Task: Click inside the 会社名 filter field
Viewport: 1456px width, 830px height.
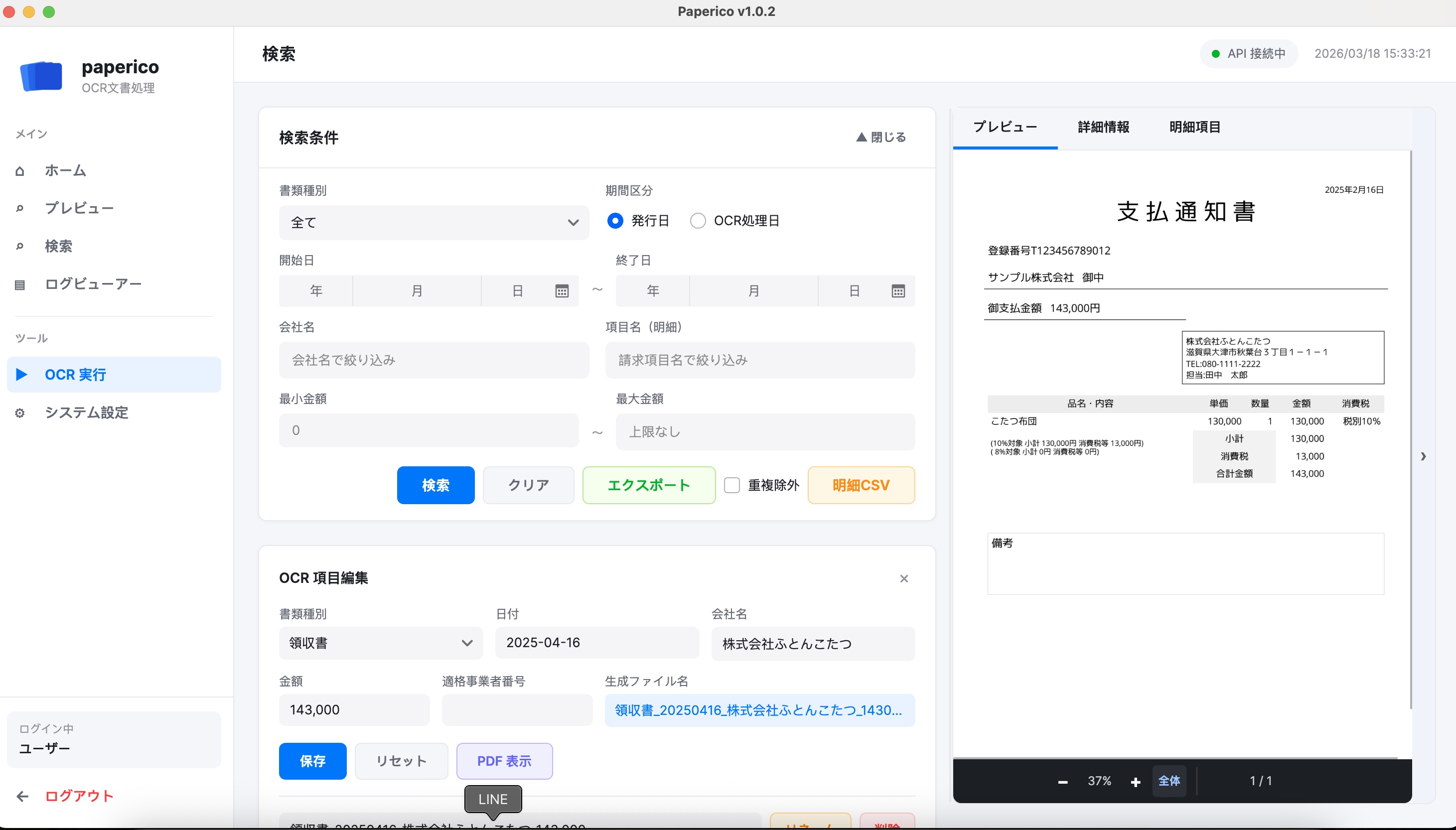Action: tap(434, 360)
